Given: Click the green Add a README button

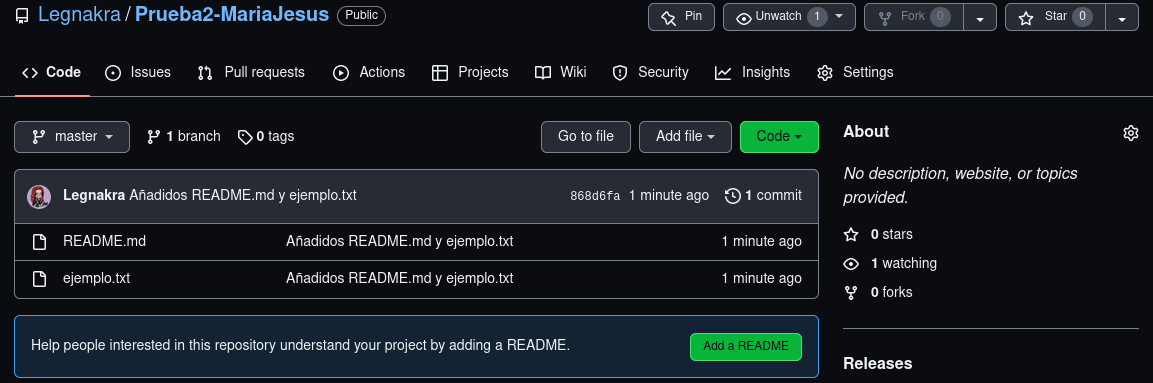Looking at the screenshot, I should [746, 347].
